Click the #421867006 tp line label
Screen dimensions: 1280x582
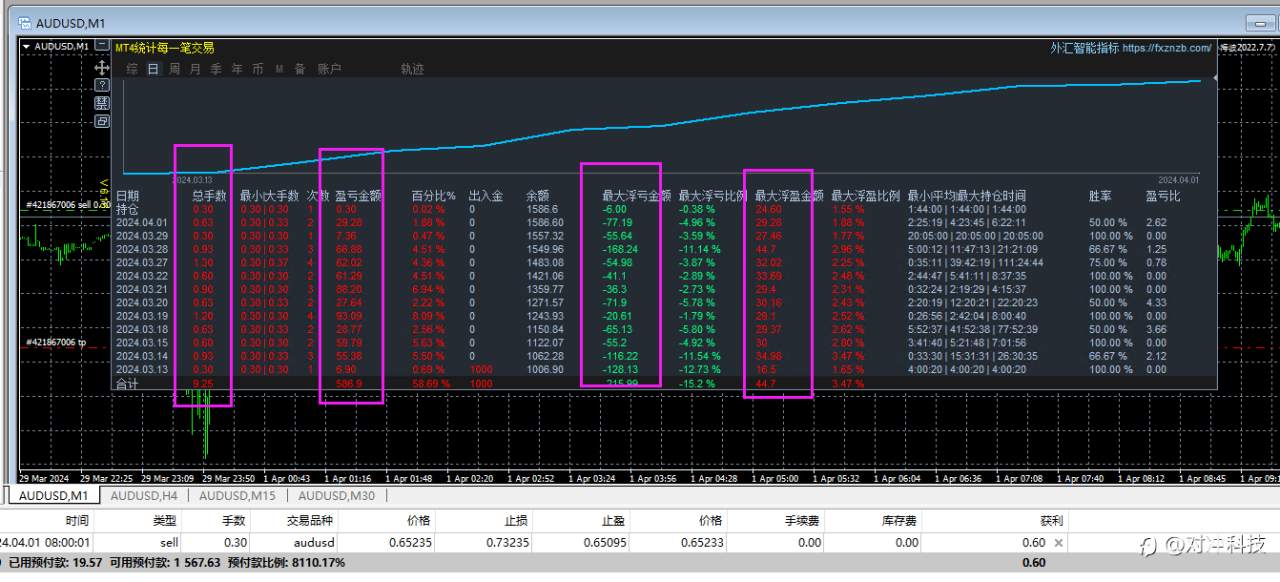[x=58, y=342]
